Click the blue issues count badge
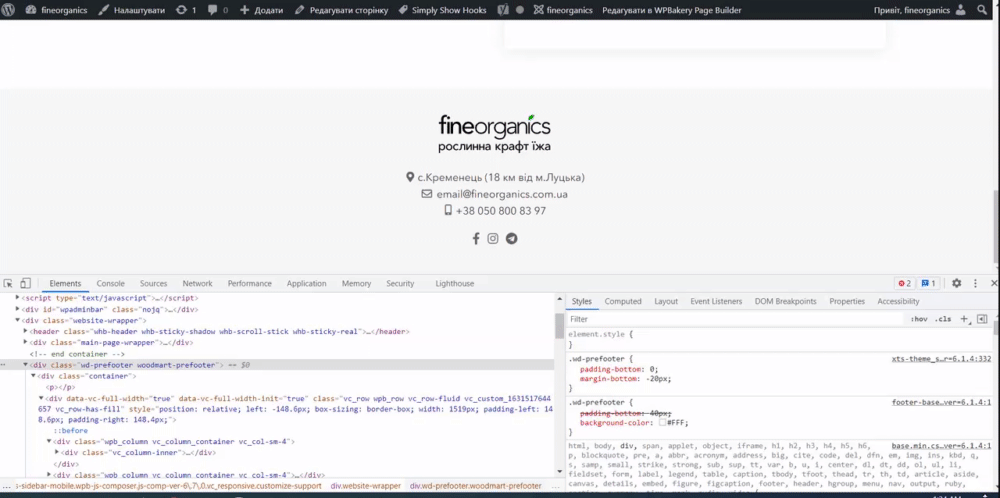Screen dimensions: 1000x498 pos(929,283)
